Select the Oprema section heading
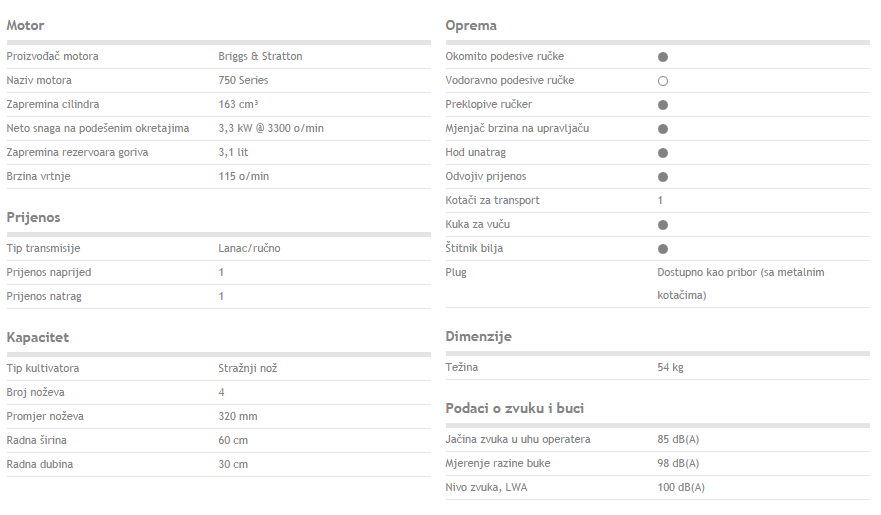The image size is (881, 515). click(471, 26)
